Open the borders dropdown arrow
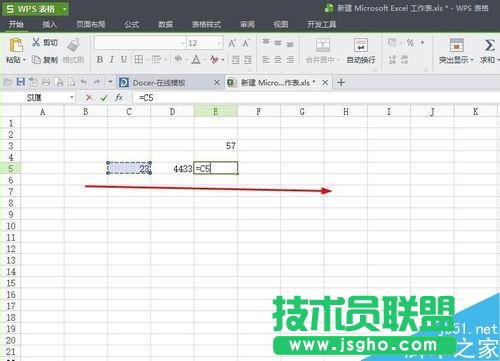 click(147, 60)
